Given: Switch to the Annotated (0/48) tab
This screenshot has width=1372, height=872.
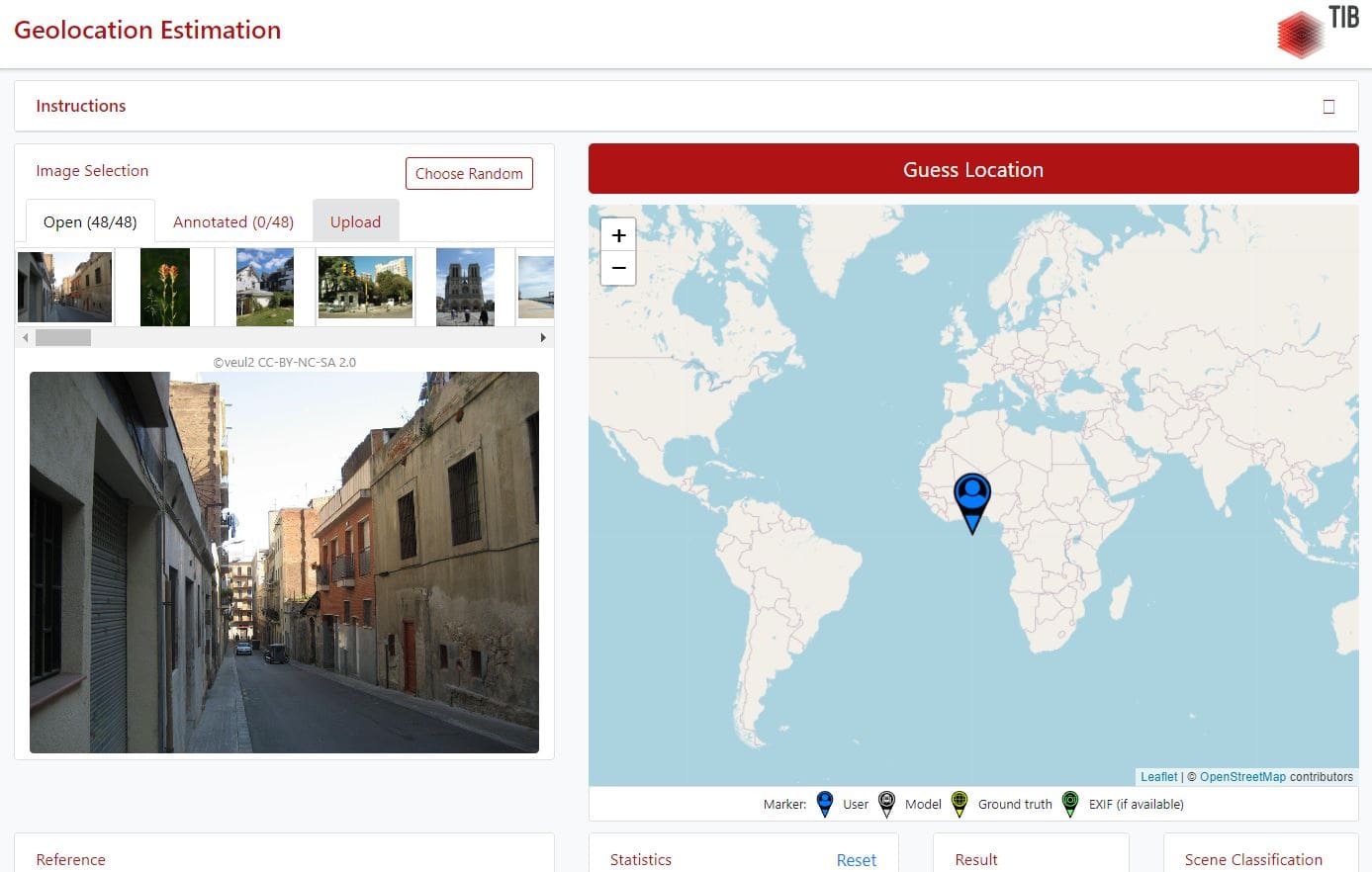Looking at the screenshot, I should [233, 221].
